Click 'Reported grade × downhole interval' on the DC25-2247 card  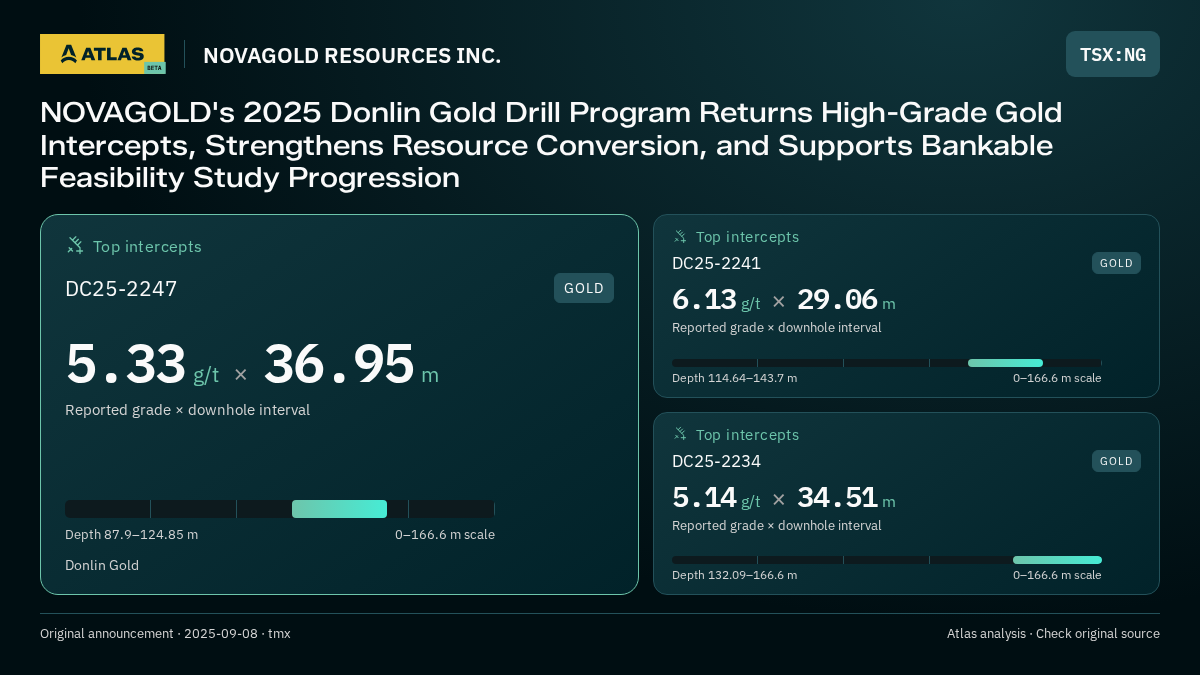pos(187,410)
